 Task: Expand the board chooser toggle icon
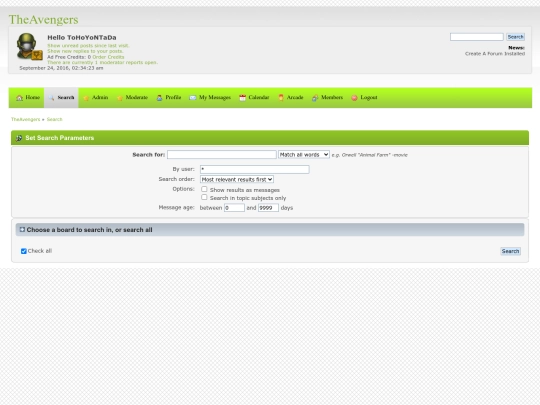[x=22, y=229]
